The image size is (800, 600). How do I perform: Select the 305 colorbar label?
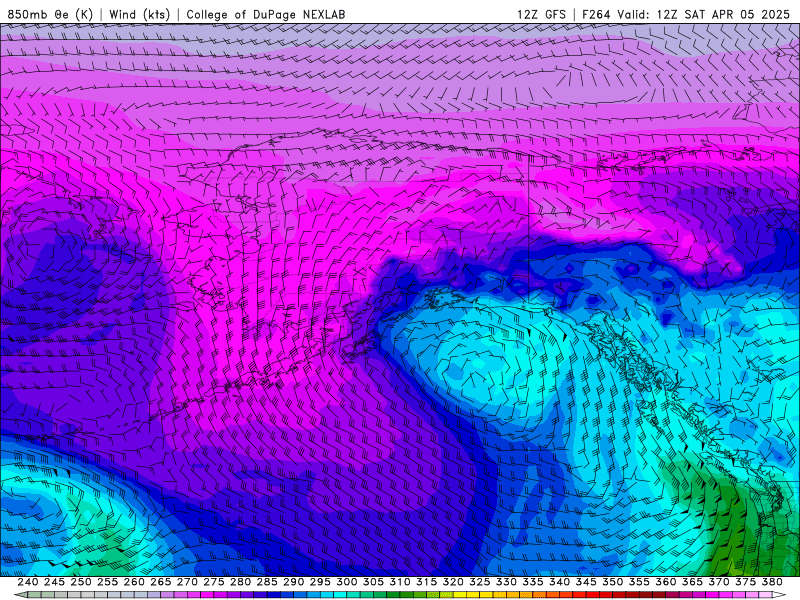(373, 582)
